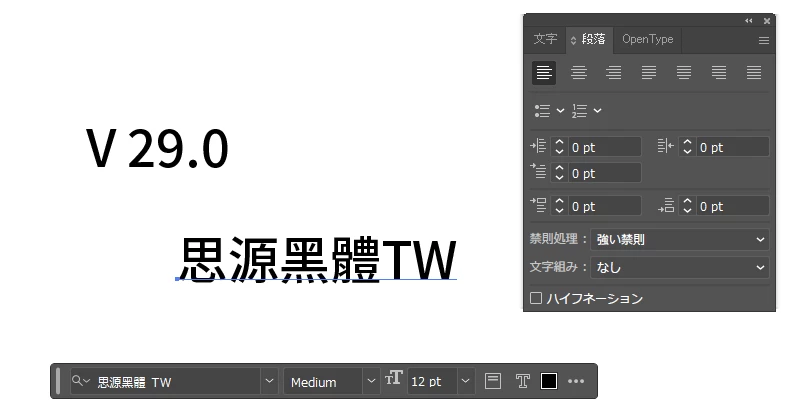Grab the contextual taskbar handle
801x412 pixels.
tap(58, 381)
